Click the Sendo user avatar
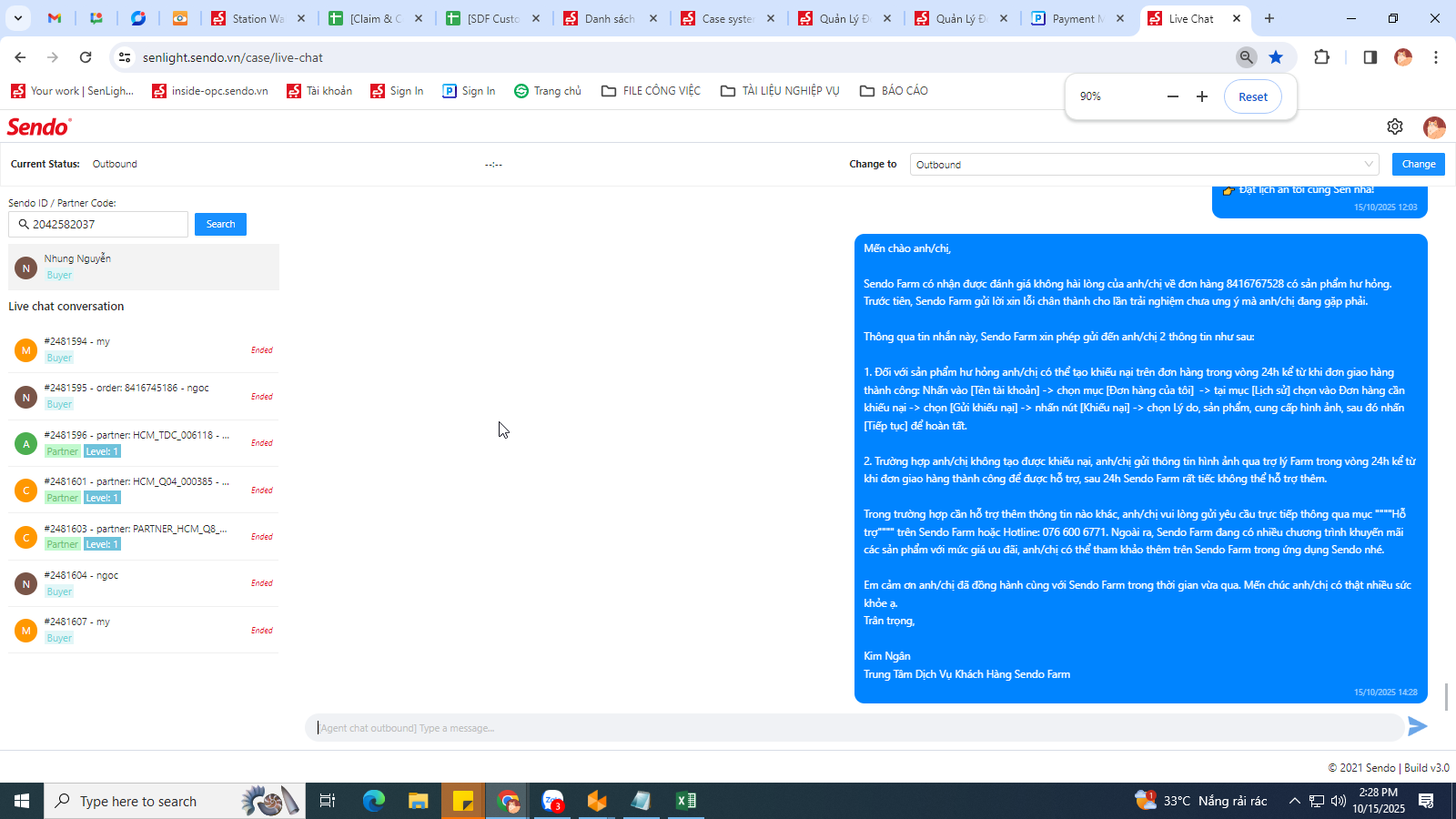Viewport: 1456px width, 819px height. click(x=1434, y=127)
